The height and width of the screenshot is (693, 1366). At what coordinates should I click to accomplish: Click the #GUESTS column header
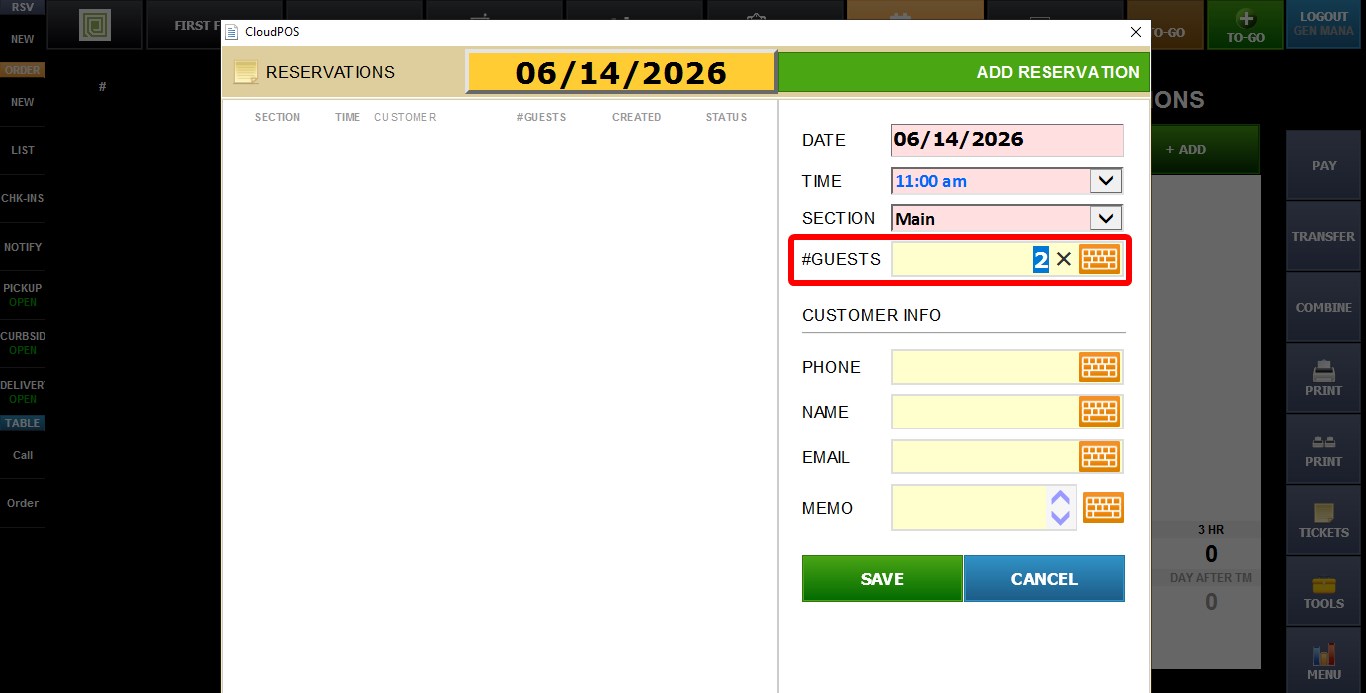541,117
